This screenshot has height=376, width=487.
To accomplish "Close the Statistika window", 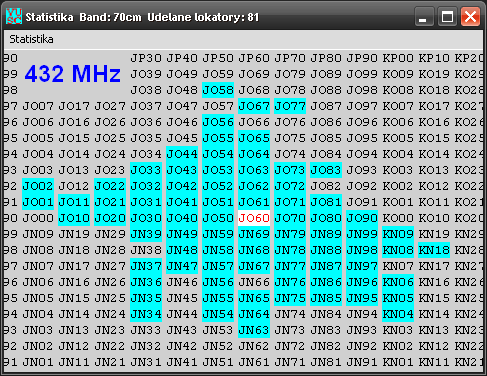I will click(470, 16).
